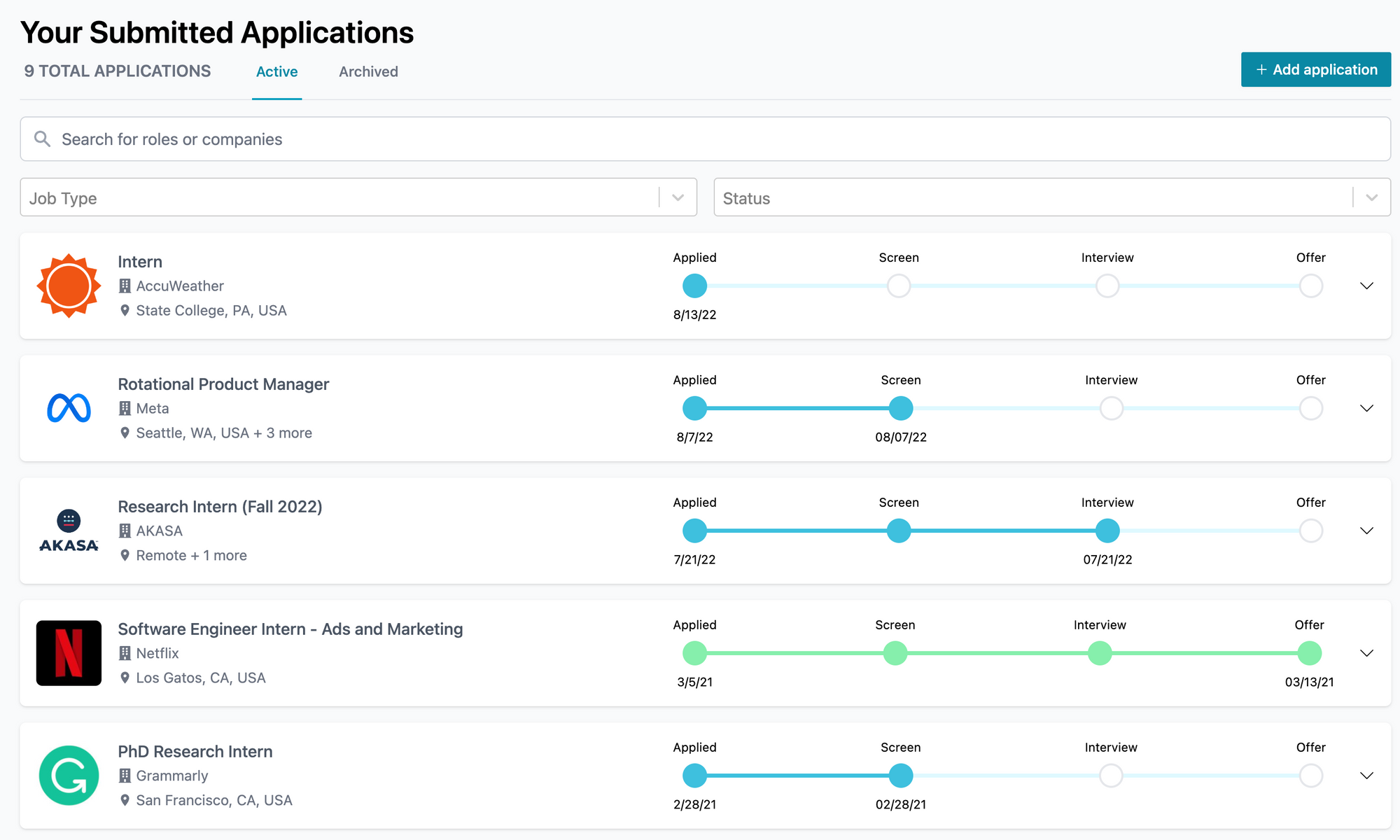Viewport: 1400px width, 840px height.
Task: Click the location pin beside State College, PA
Action: point(126,310)
